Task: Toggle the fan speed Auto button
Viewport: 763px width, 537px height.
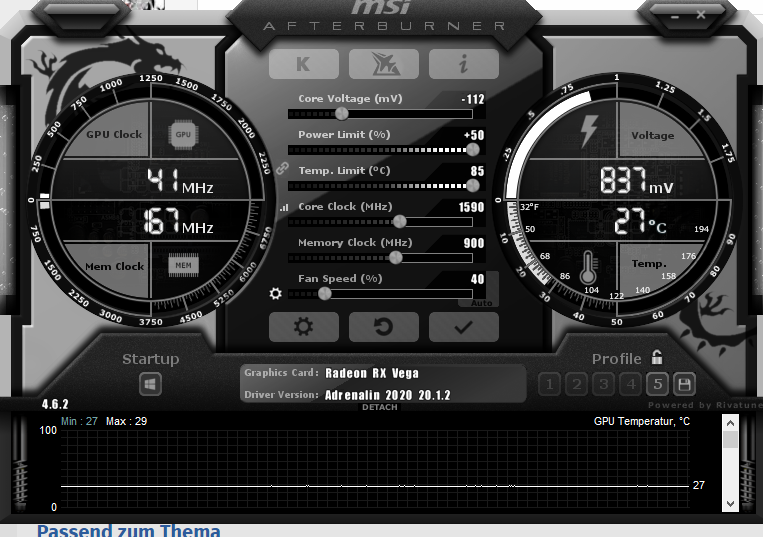Action: [x=481, y=303]
